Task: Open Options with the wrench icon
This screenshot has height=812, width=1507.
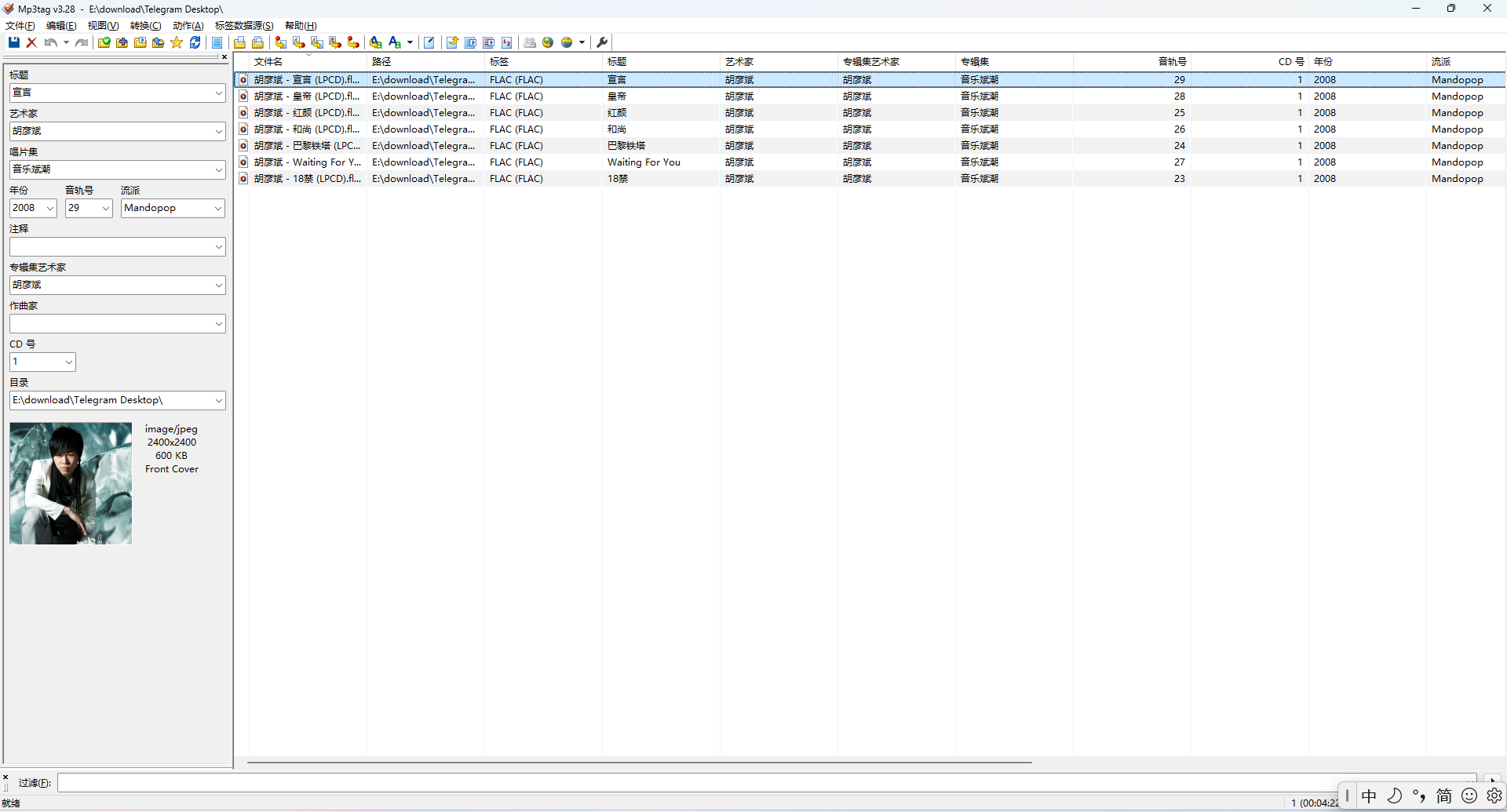Action: click(x=602, y=42)
